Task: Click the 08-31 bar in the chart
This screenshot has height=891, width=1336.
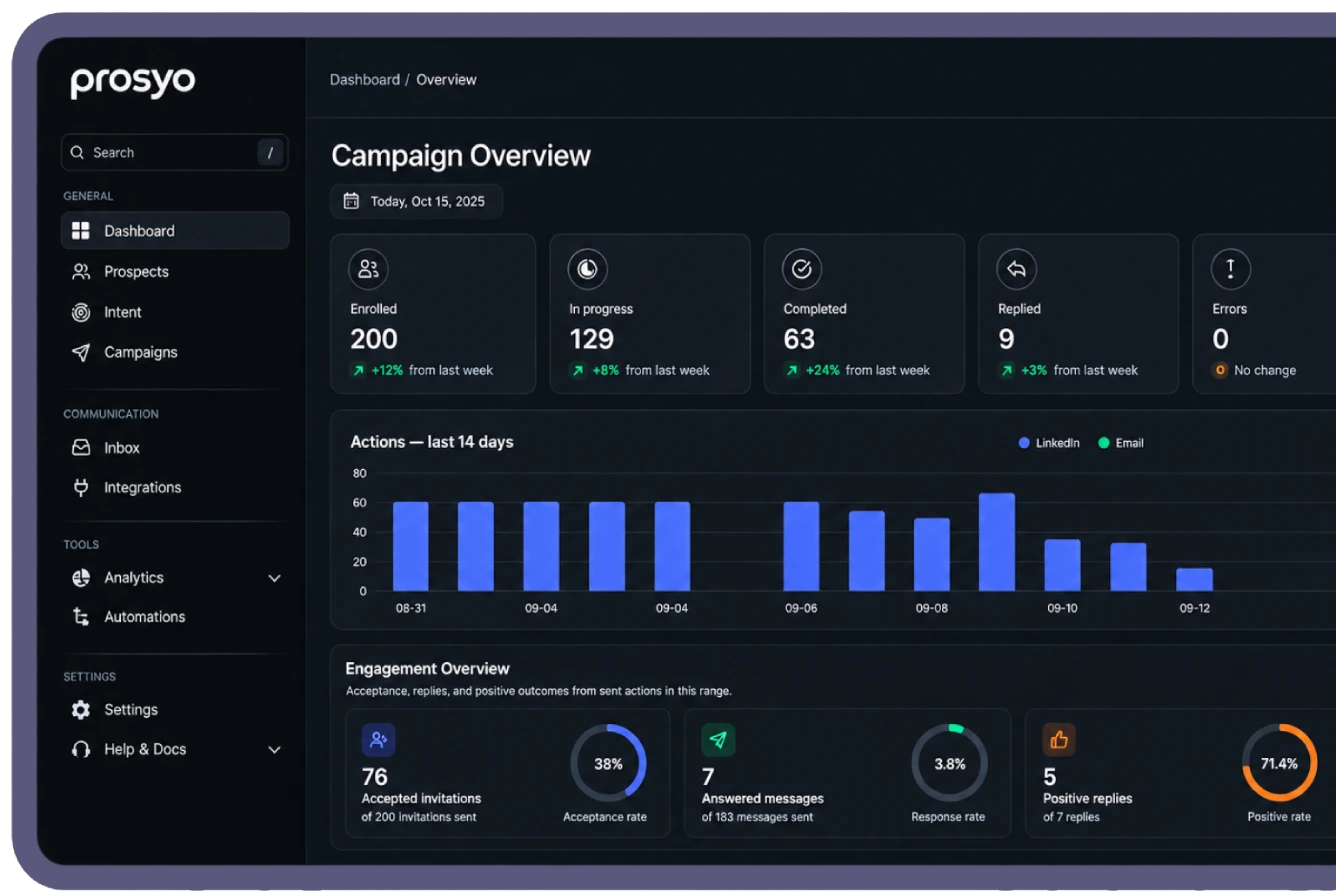Action: [411, 546]
